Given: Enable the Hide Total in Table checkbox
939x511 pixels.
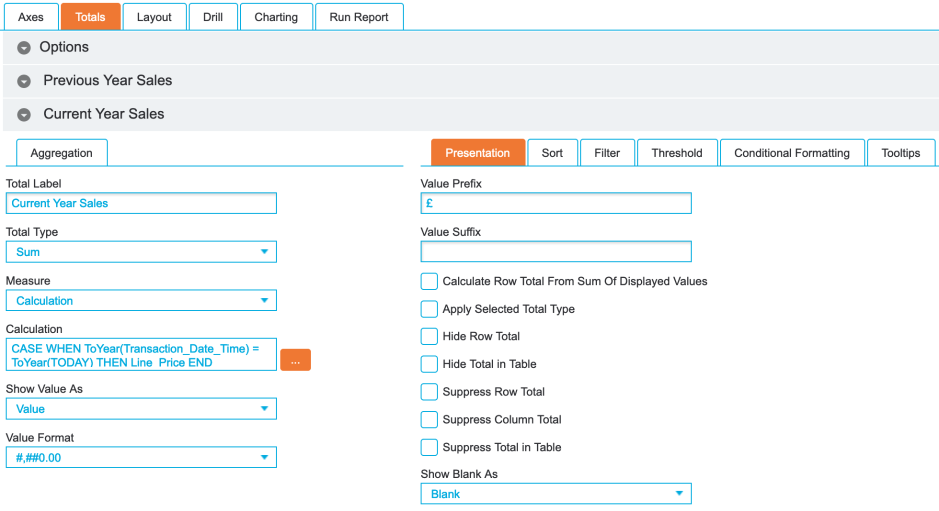Looking at the screenshot, I should coord(429,364).
